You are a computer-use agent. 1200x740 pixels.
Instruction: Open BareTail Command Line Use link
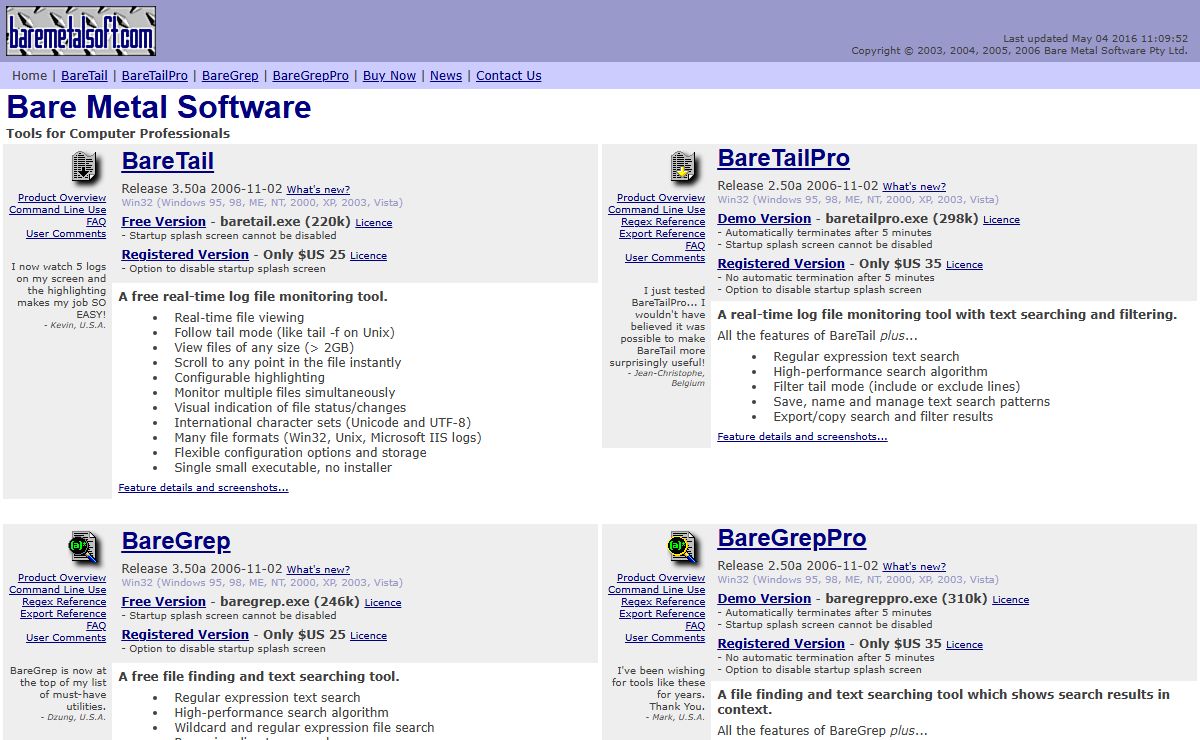(57, 210)
